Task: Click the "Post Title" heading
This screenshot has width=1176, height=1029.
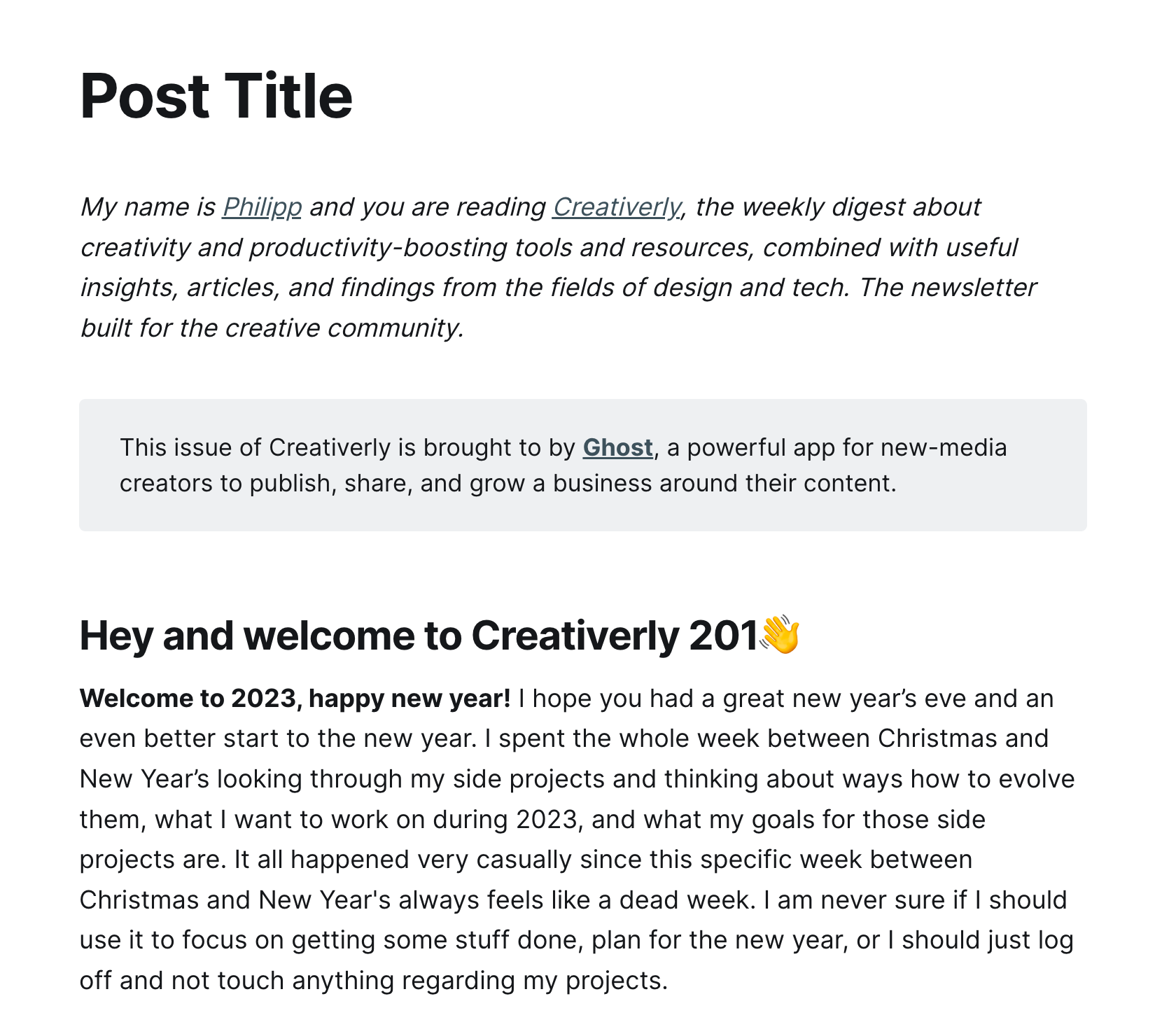Action: click(216, 96)
